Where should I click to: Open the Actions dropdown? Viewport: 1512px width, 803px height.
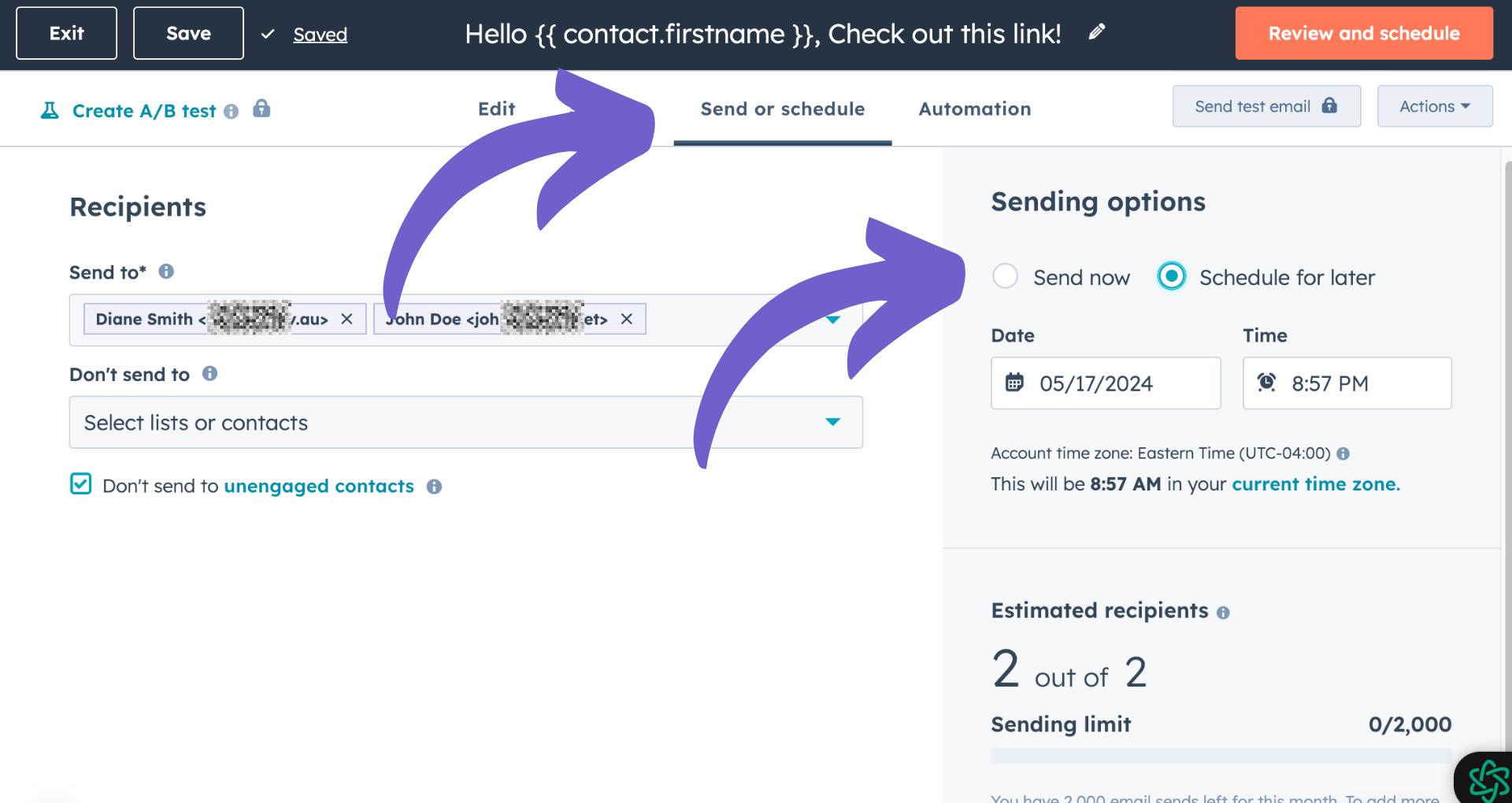click(1434, 105)
